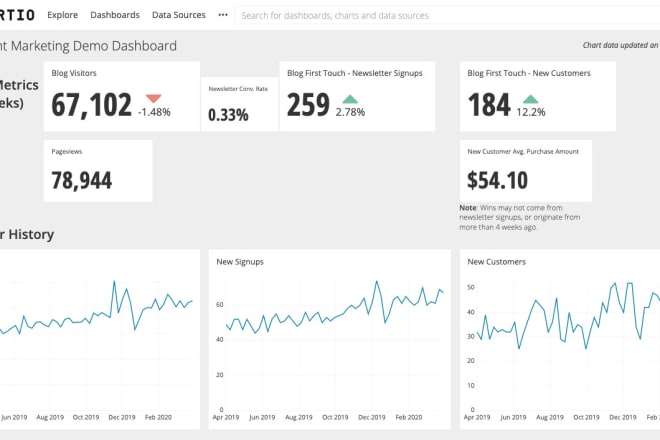Click the Dec 2019 label on New Signups chart
The width and height of the screenshot is (660, 440).
[x=372, y=417]
